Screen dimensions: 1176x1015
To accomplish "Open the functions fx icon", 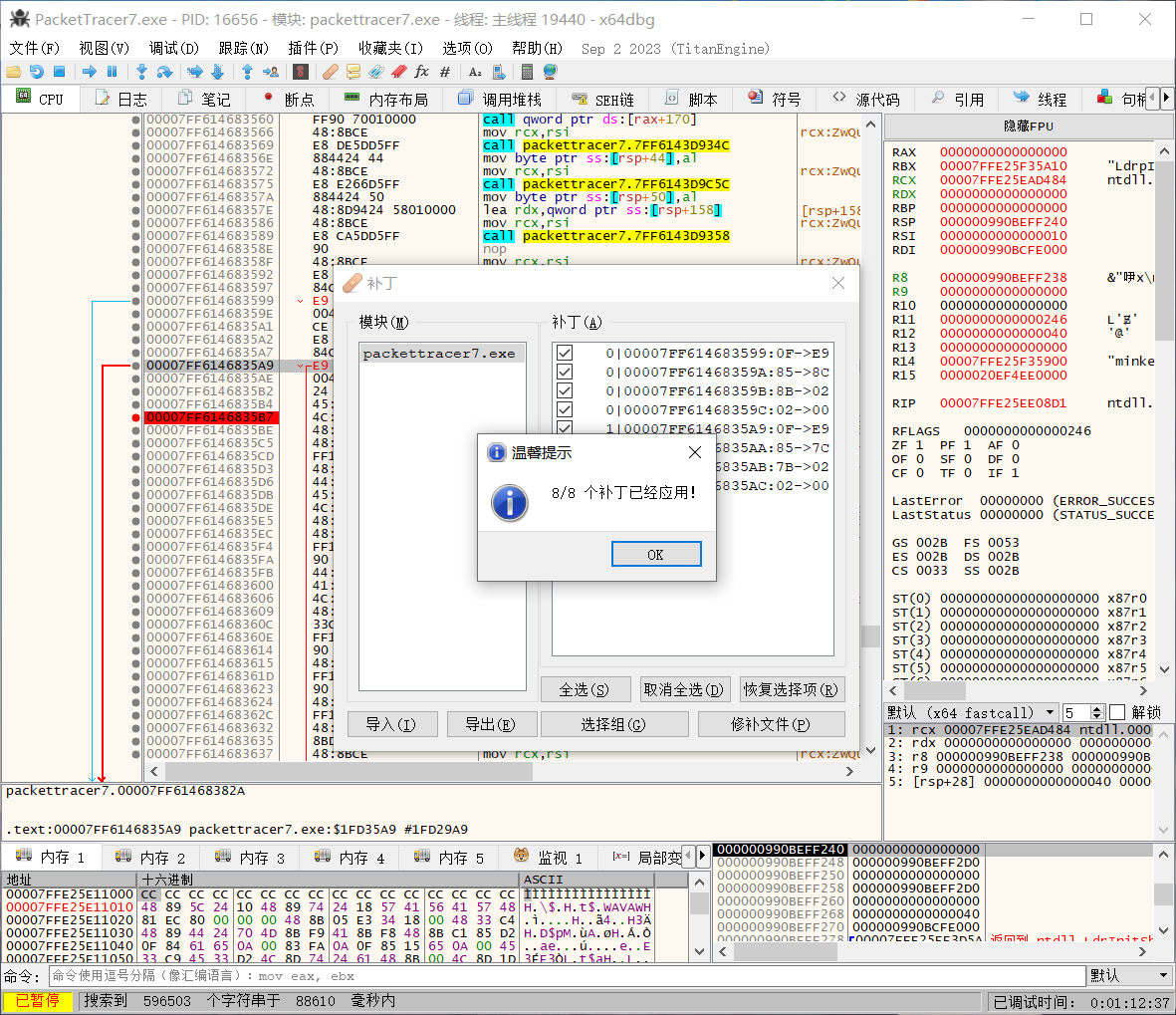I will (421, 72).
